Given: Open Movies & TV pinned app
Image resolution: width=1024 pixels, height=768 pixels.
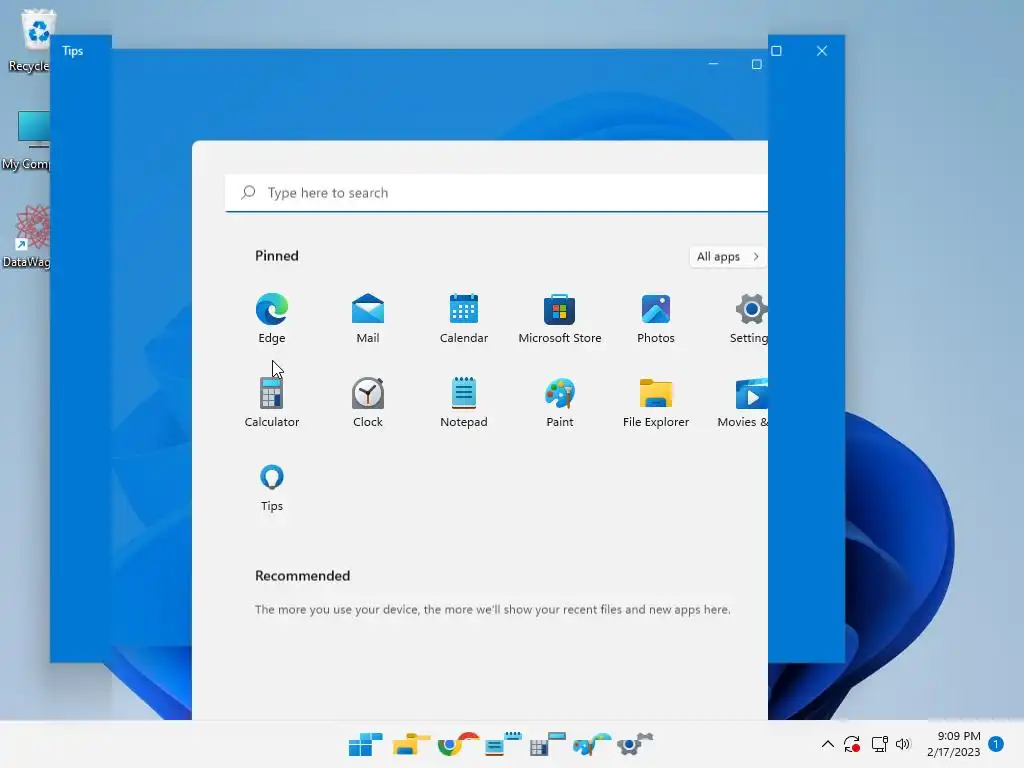Looking at the screenshot, I should [x=743, y=402].
